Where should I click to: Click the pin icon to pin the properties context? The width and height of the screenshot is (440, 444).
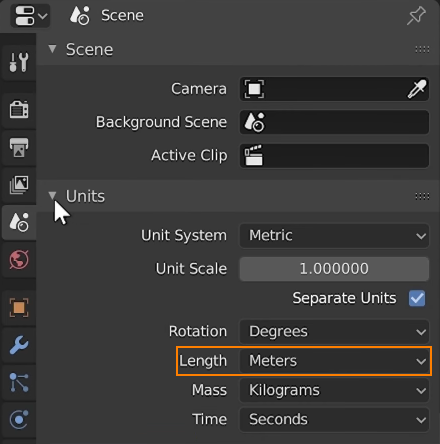click(x=416, y=16)
